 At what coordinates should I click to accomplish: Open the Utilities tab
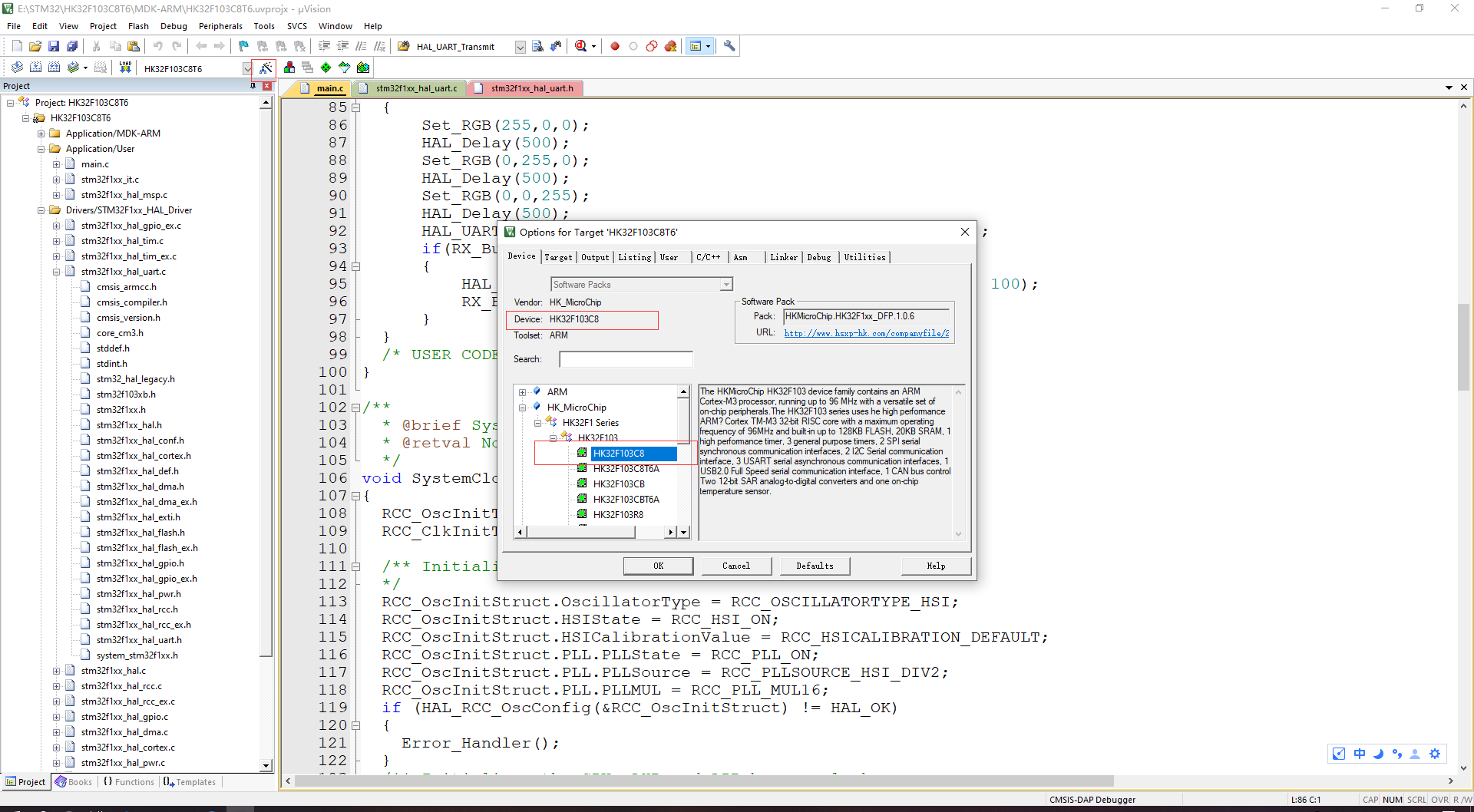pos(864,257)
